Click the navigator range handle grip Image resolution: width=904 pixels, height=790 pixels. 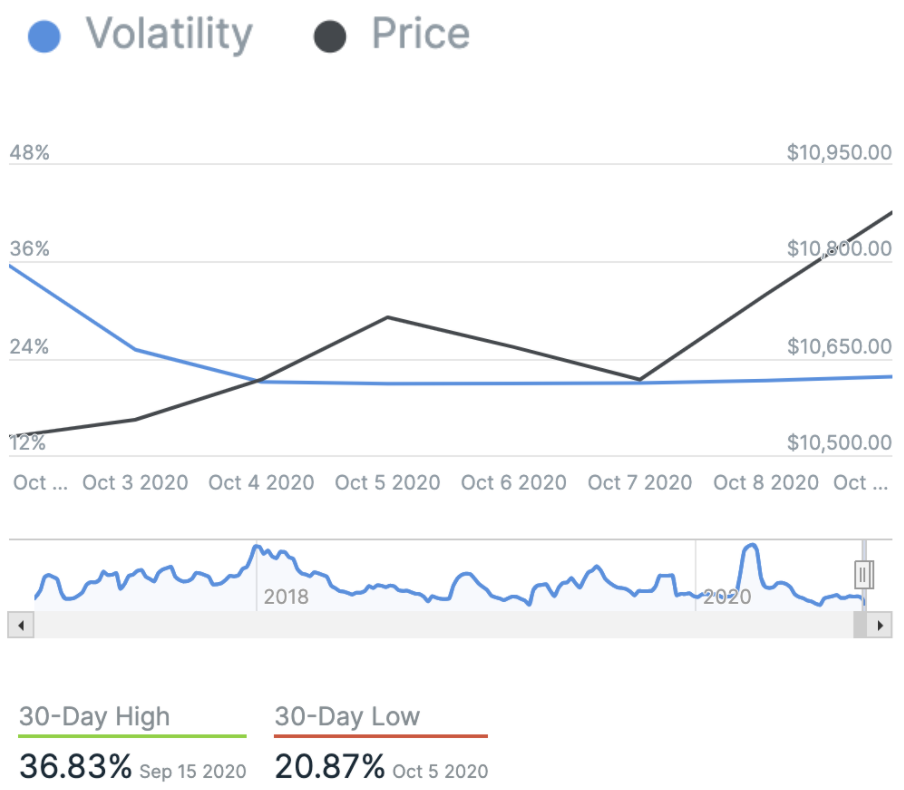(x=864, y=574)
